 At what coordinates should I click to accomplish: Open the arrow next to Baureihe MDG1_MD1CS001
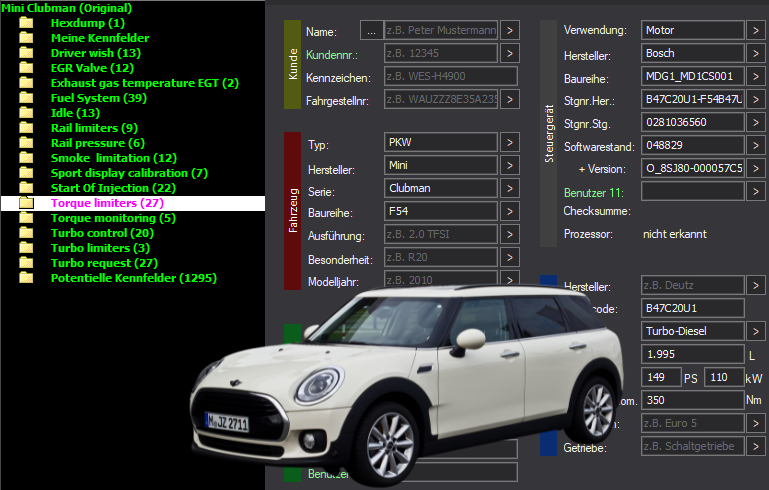coord(756,76)
